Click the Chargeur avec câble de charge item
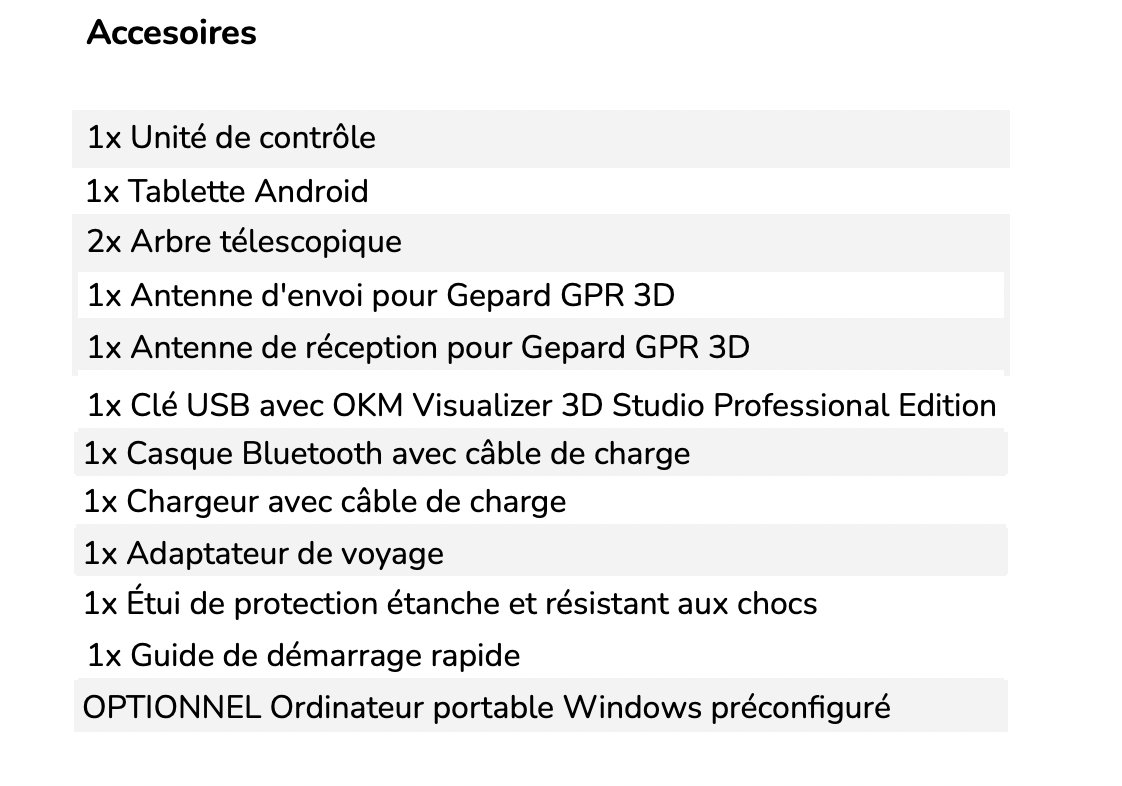1122x786 pixels. click(x=541, y=501)
